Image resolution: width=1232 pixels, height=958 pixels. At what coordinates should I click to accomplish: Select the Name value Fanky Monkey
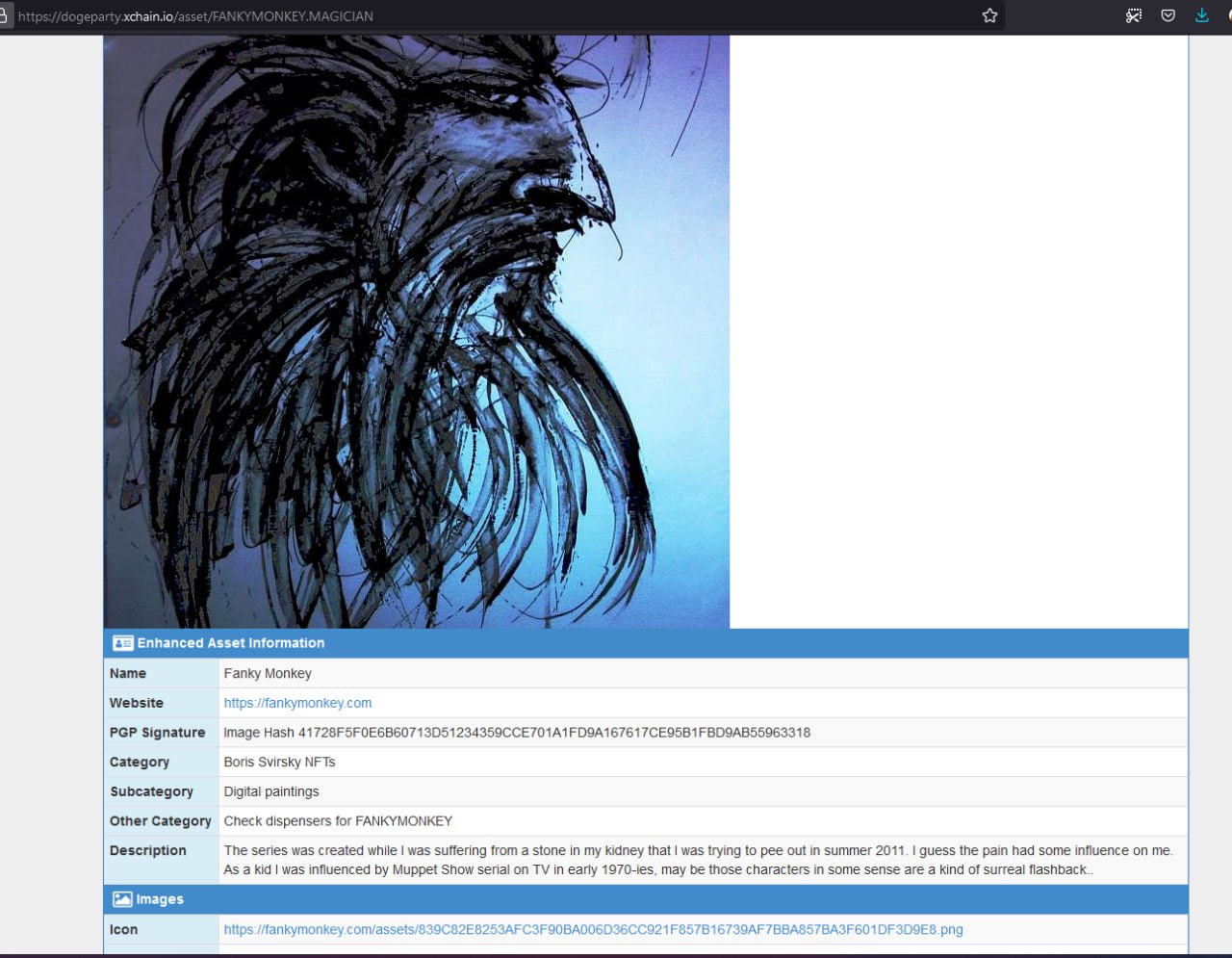[268, 673]
